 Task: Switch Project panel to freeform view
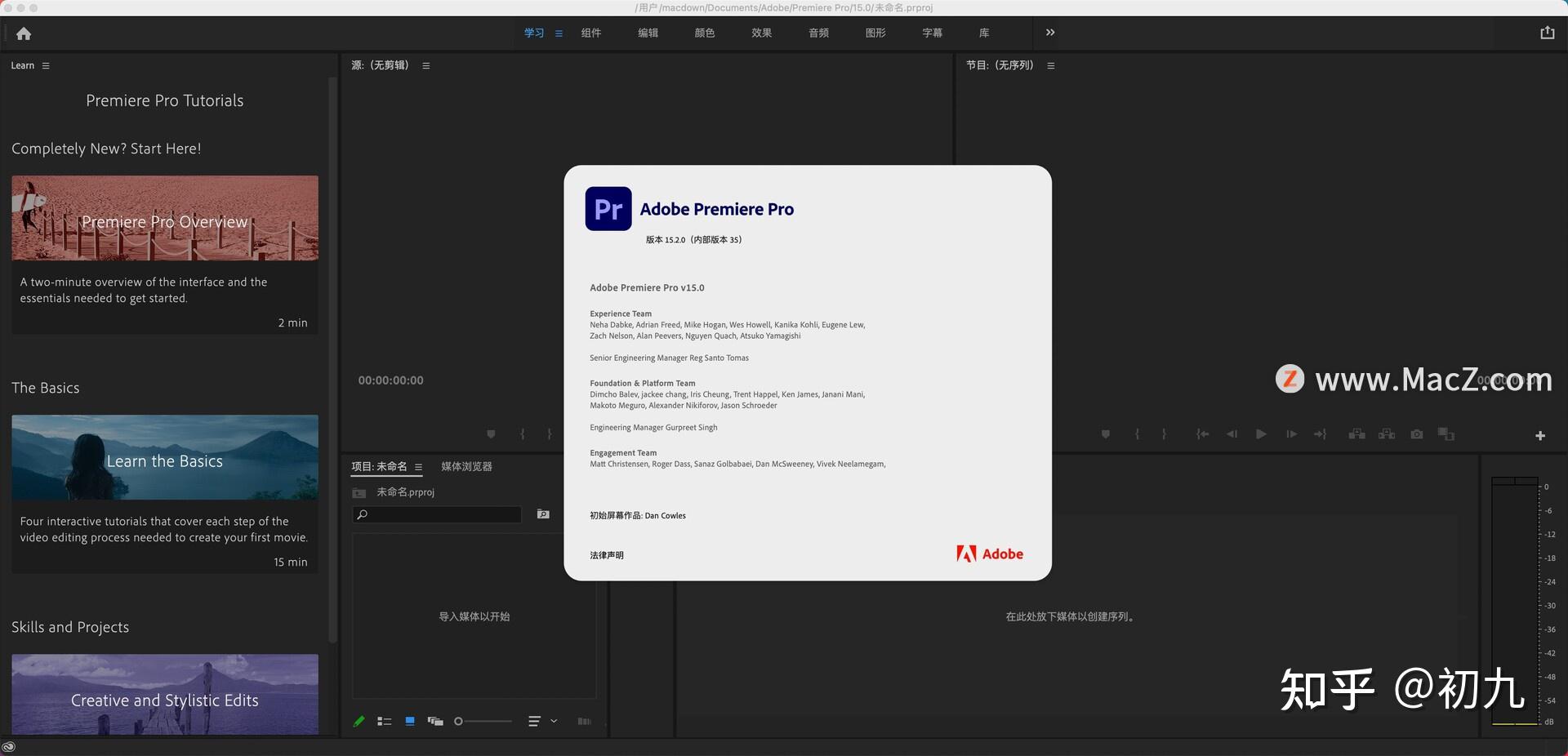[x=435, y=721]
